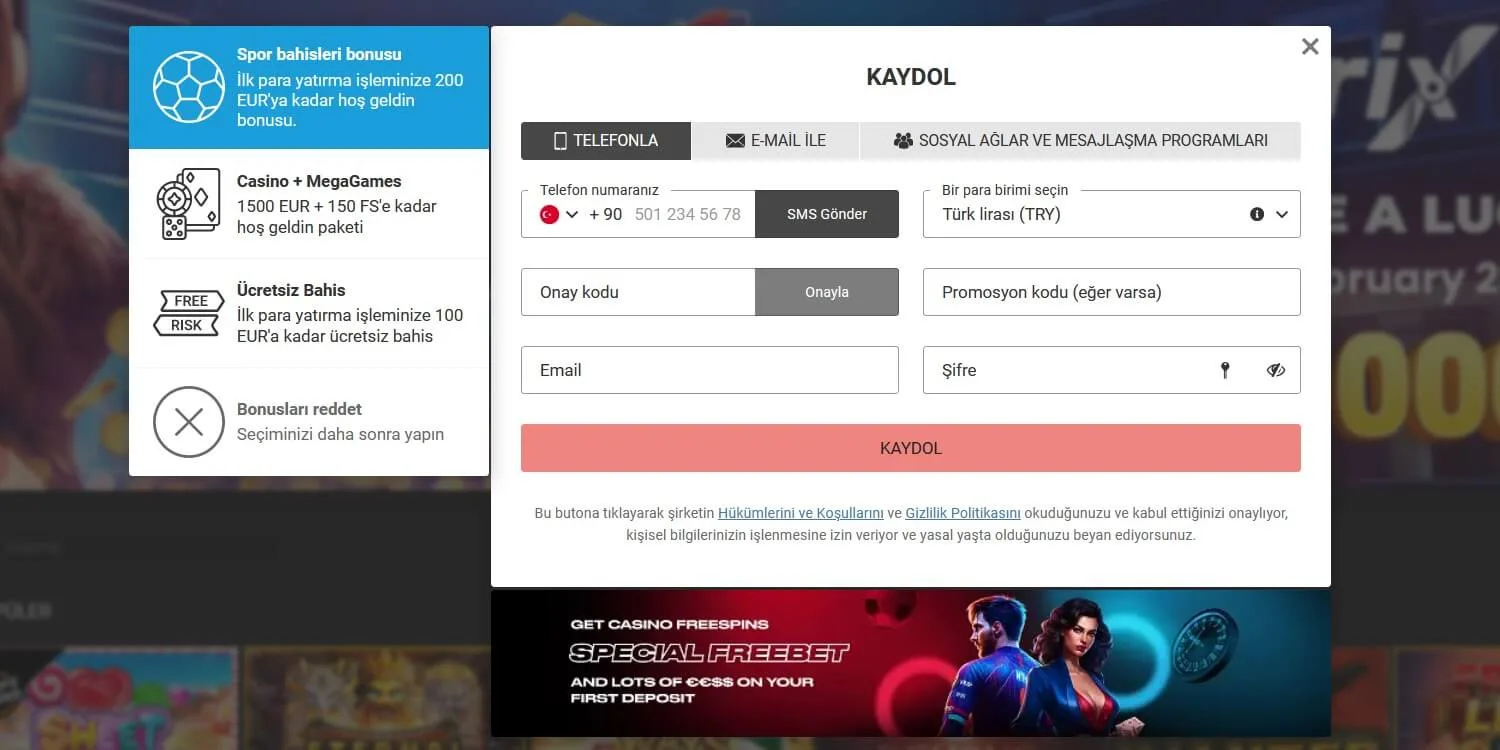Click the currency info icon

[1257, 214]
